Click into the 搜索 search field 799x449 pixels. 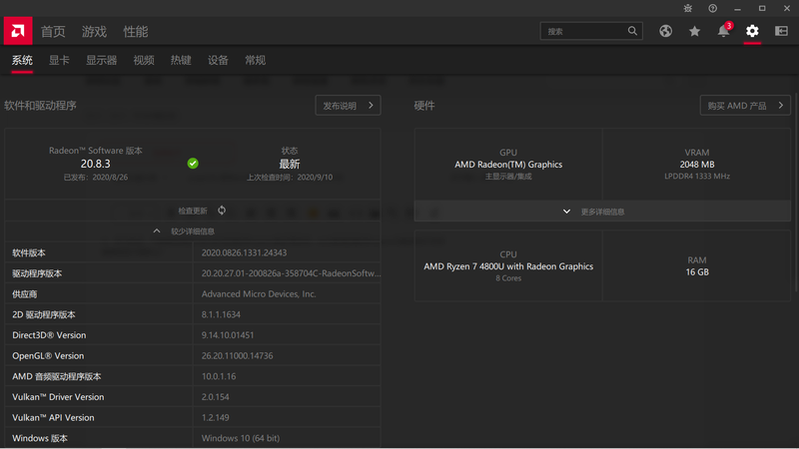584,31
